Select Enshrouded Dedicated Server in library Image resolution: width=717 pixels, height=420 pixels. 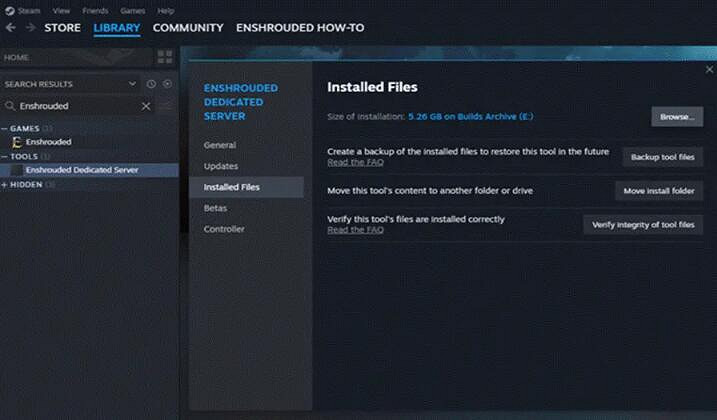click(x=82, y=170)
